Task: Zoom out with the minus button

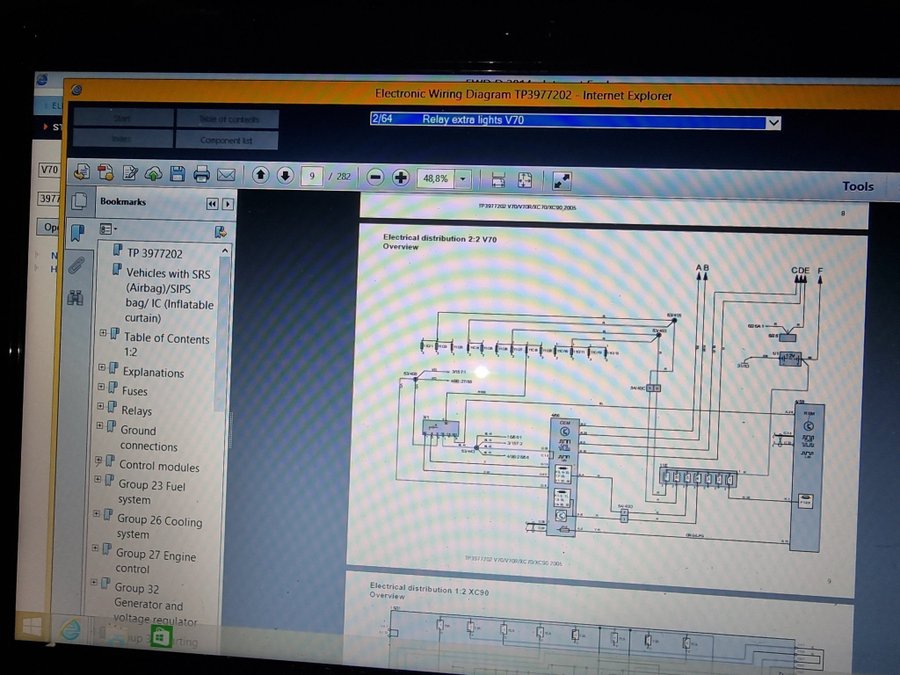Action: (376, 177)
